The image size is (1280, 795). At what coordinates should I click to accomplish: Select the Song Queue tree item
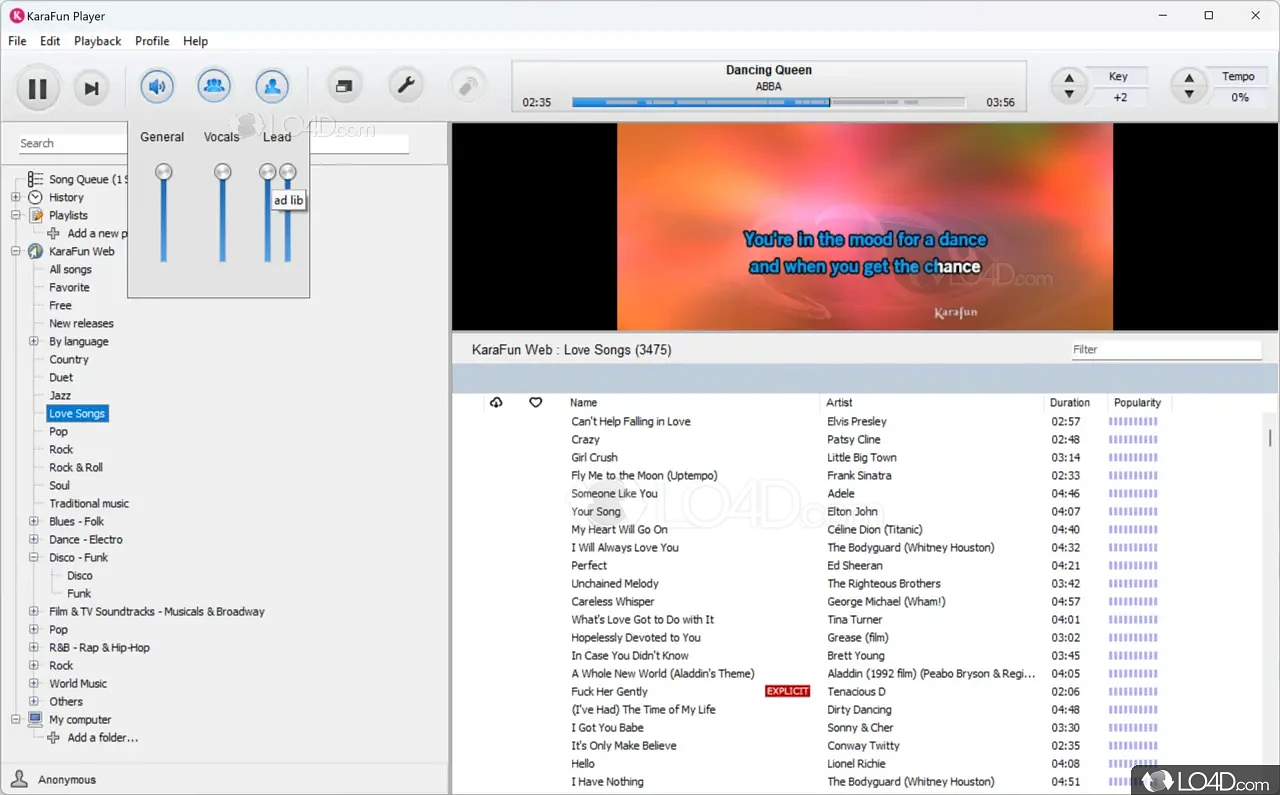(x=88, y=179)
